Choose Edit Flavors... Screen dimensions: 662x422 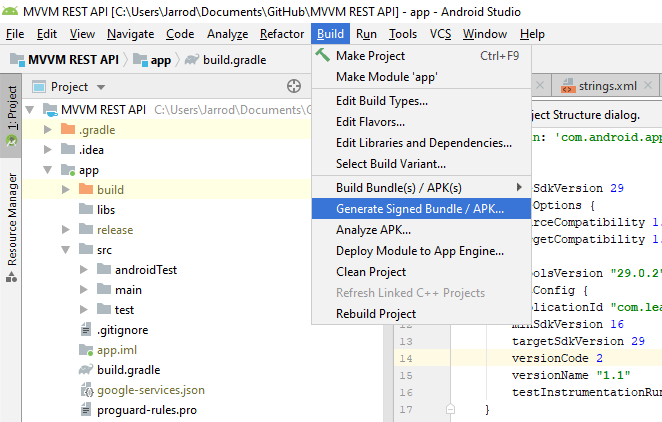click(x=421, y=122)
